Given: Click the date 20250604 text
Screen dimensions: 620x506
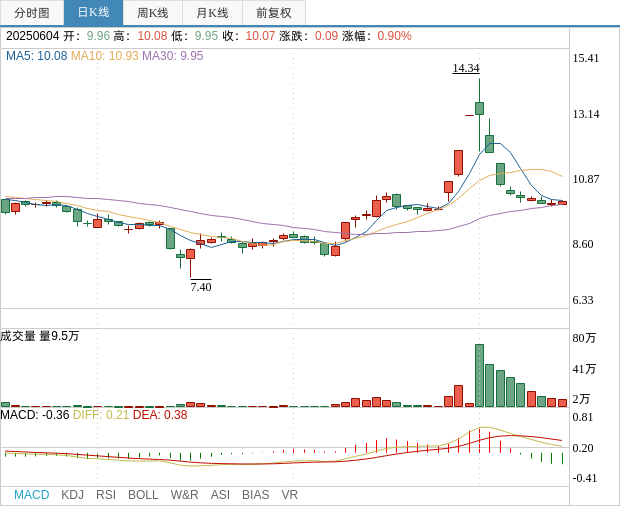Looking at the screenshot, I should (x=32, y=36).
